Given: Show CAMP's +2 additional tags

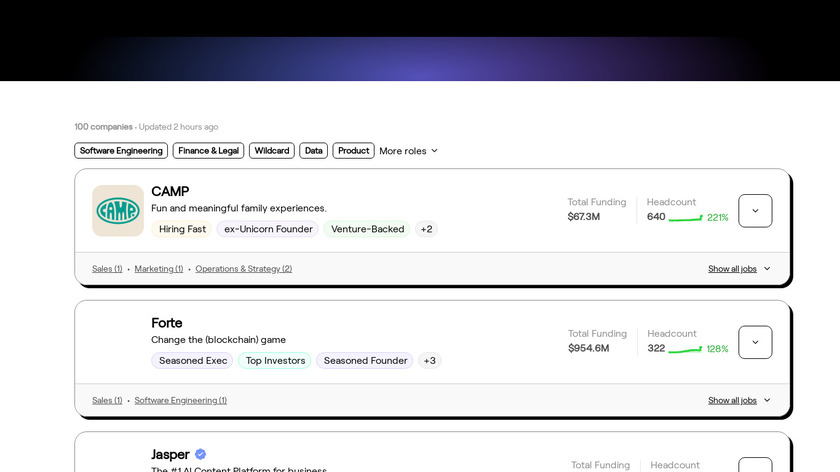Looking at the screenshot, I should point(426,229).
